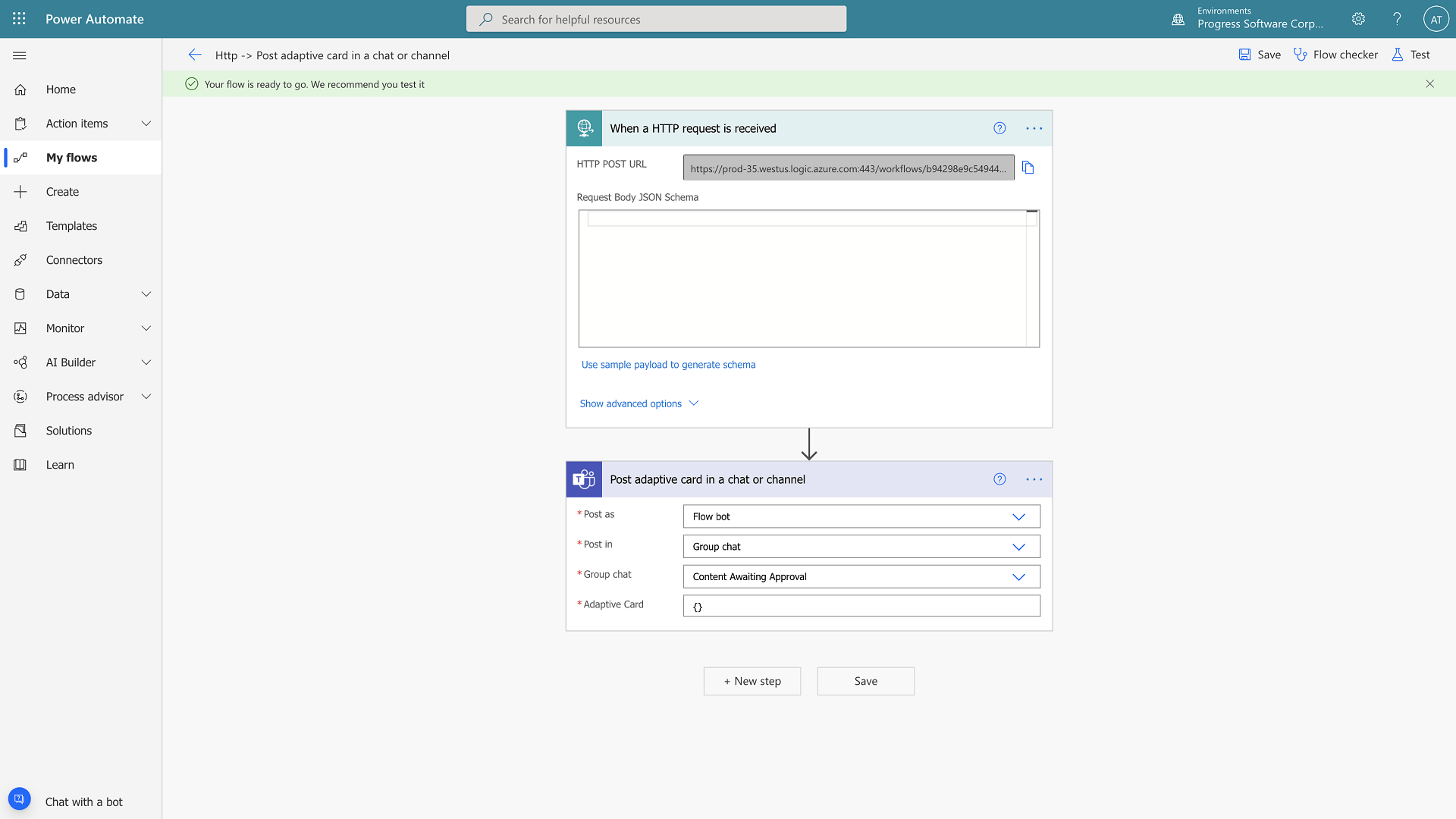The width and height of the screenshot is (1456, 819).
Task: Open the Post in dropdown
Action: tap(861, 547)
